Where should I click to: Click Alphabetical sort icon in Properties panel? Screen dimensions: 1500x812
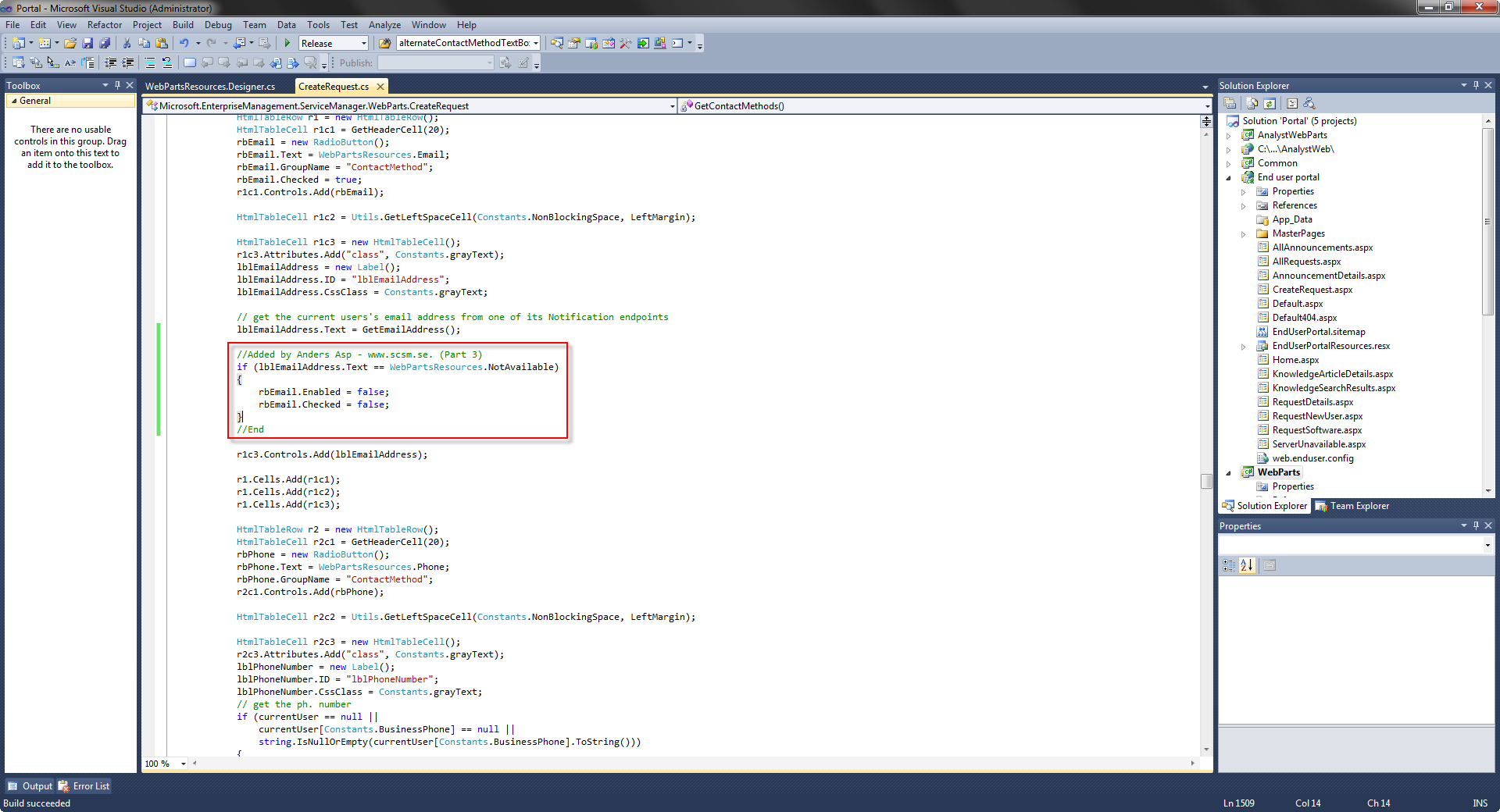[1247, 565]
